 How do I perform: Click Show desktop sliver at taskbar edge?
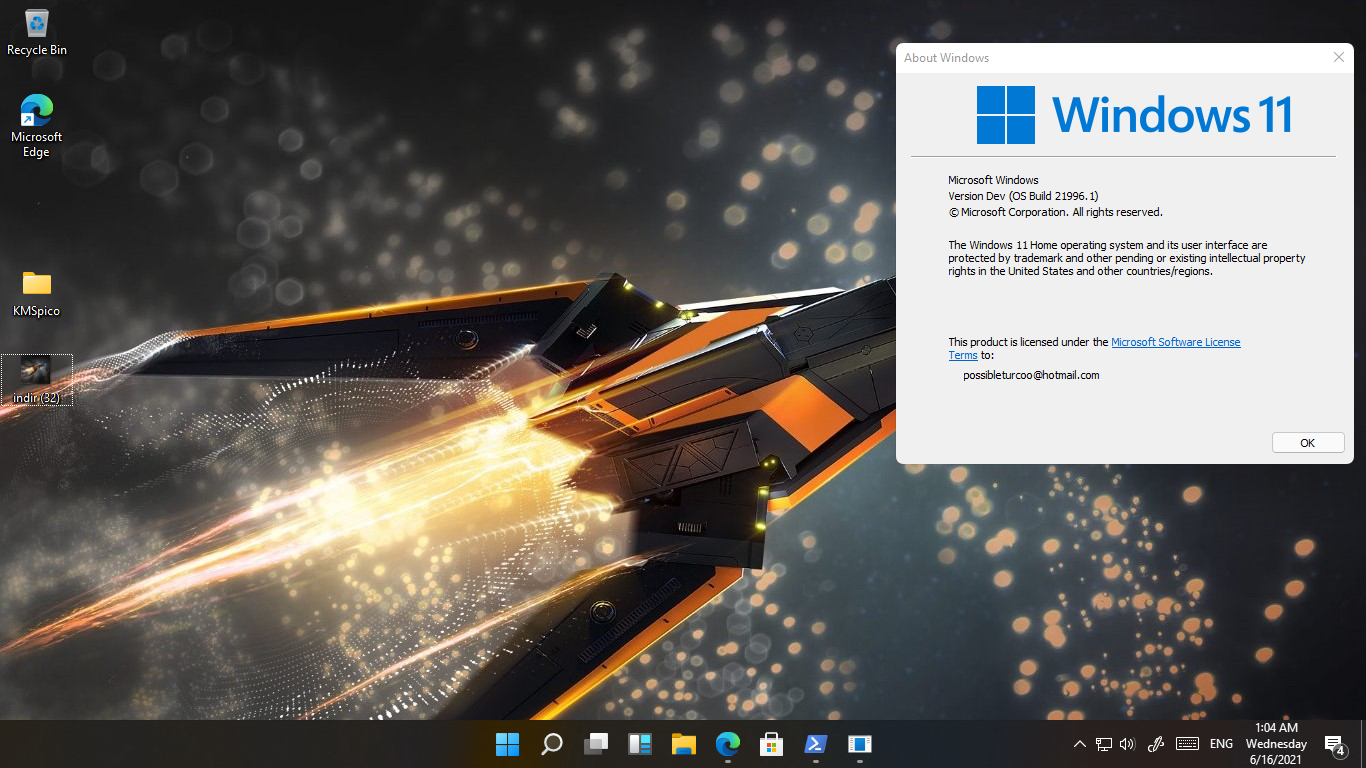click(x=1362, y=744)
